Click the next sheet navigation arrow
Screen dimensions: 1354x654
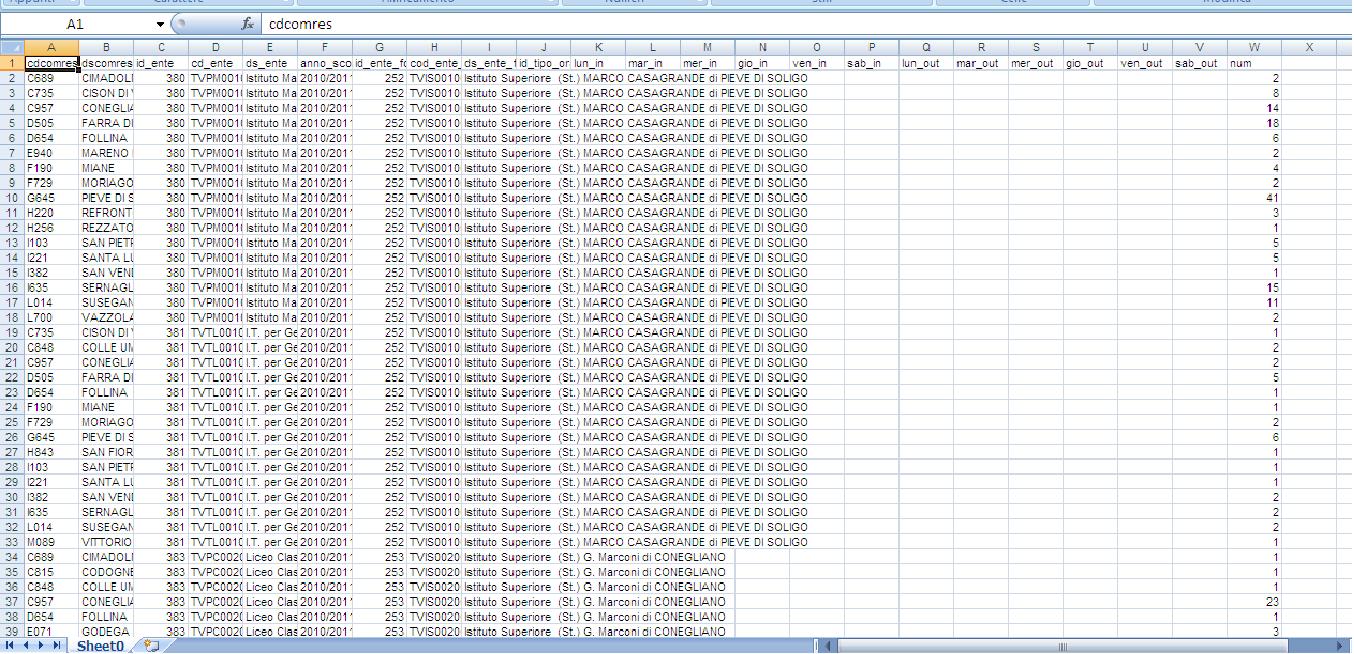42,646
